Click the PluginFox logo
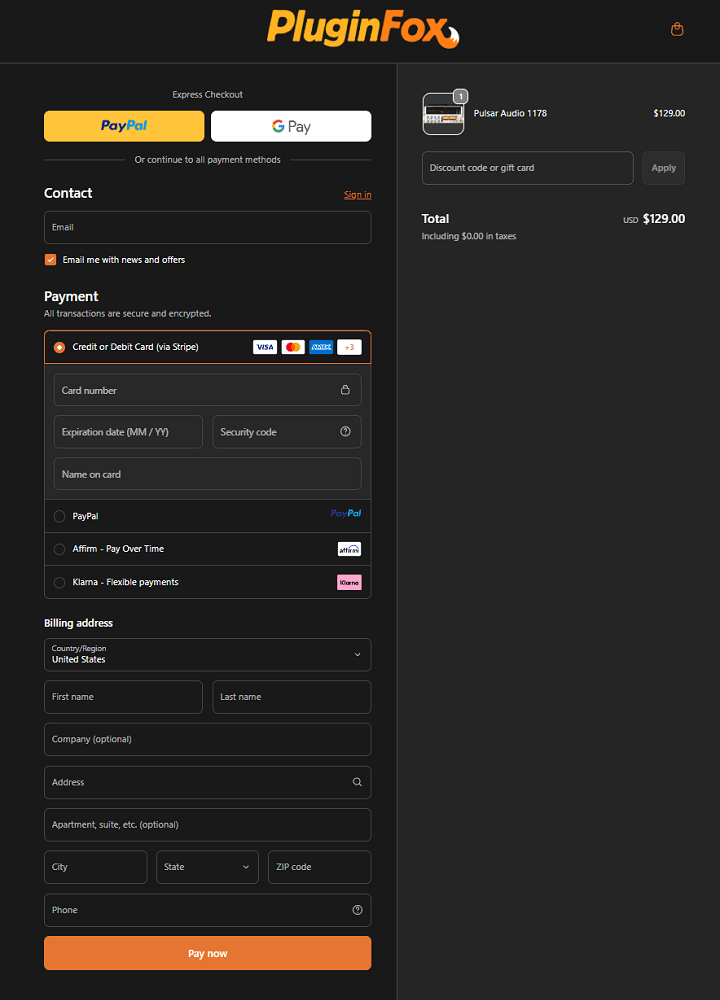 point(362,28)
